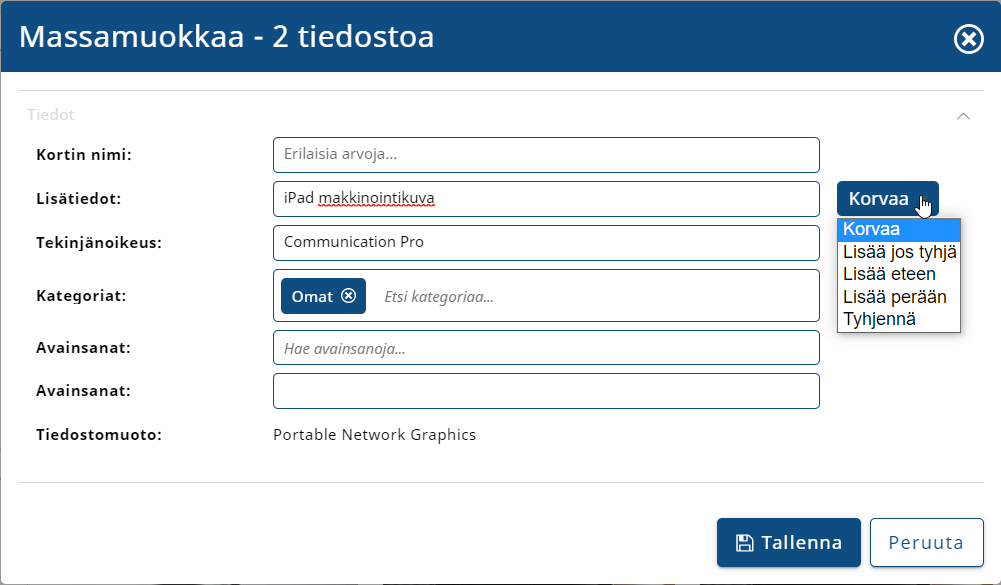Click the Tiedot section header
1001x585 pixels.
pos(51,115)
